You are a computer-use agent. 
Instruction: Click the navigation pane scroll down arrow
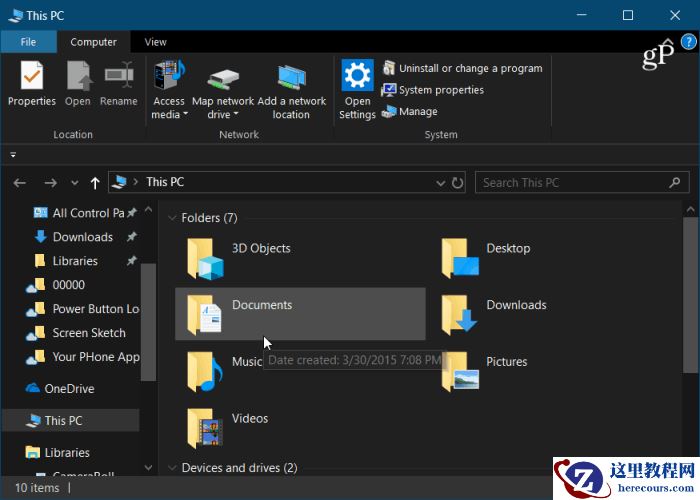pos(149,467)
